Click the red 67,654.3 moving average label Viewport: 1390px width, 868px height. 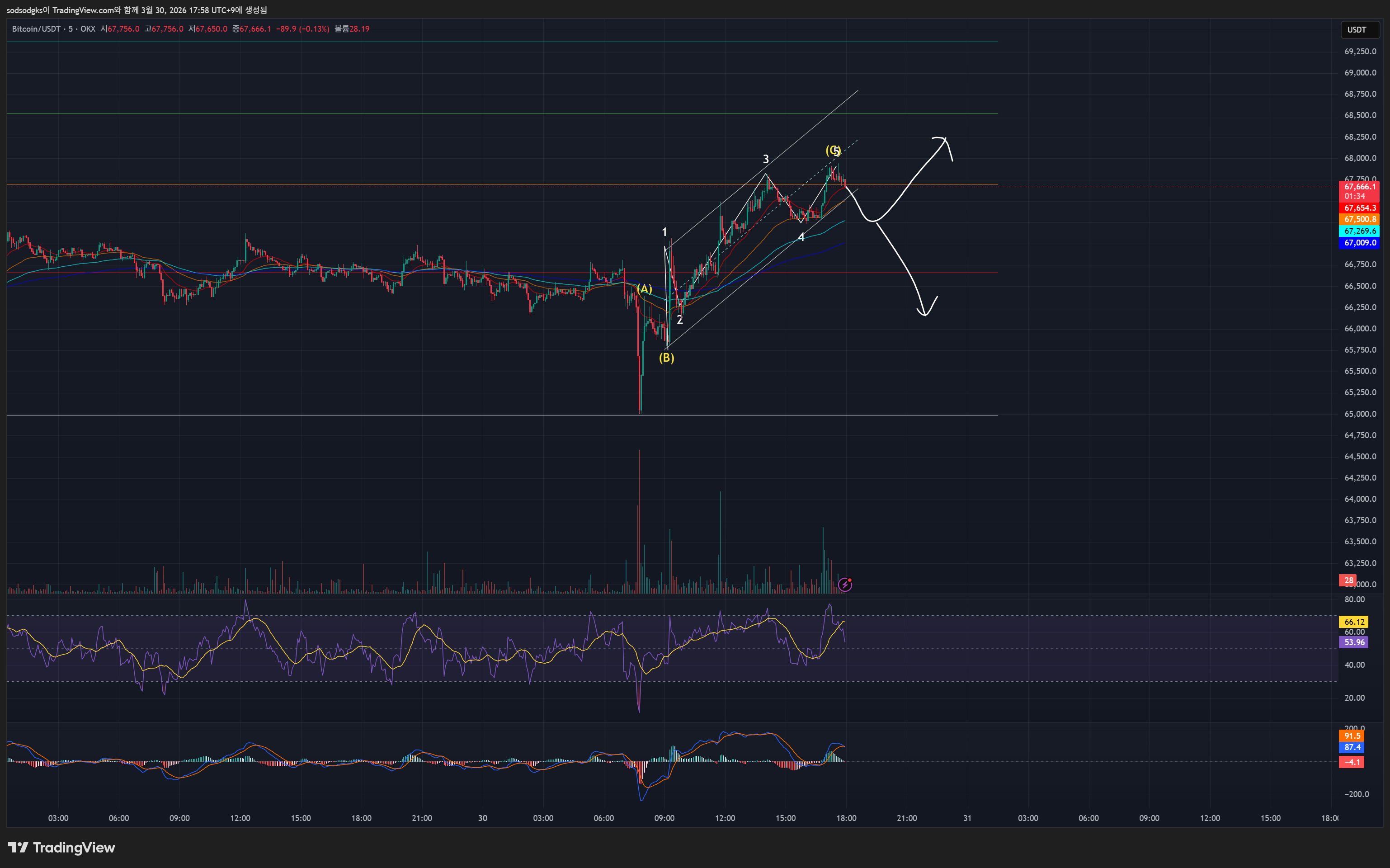(1359, 208)
